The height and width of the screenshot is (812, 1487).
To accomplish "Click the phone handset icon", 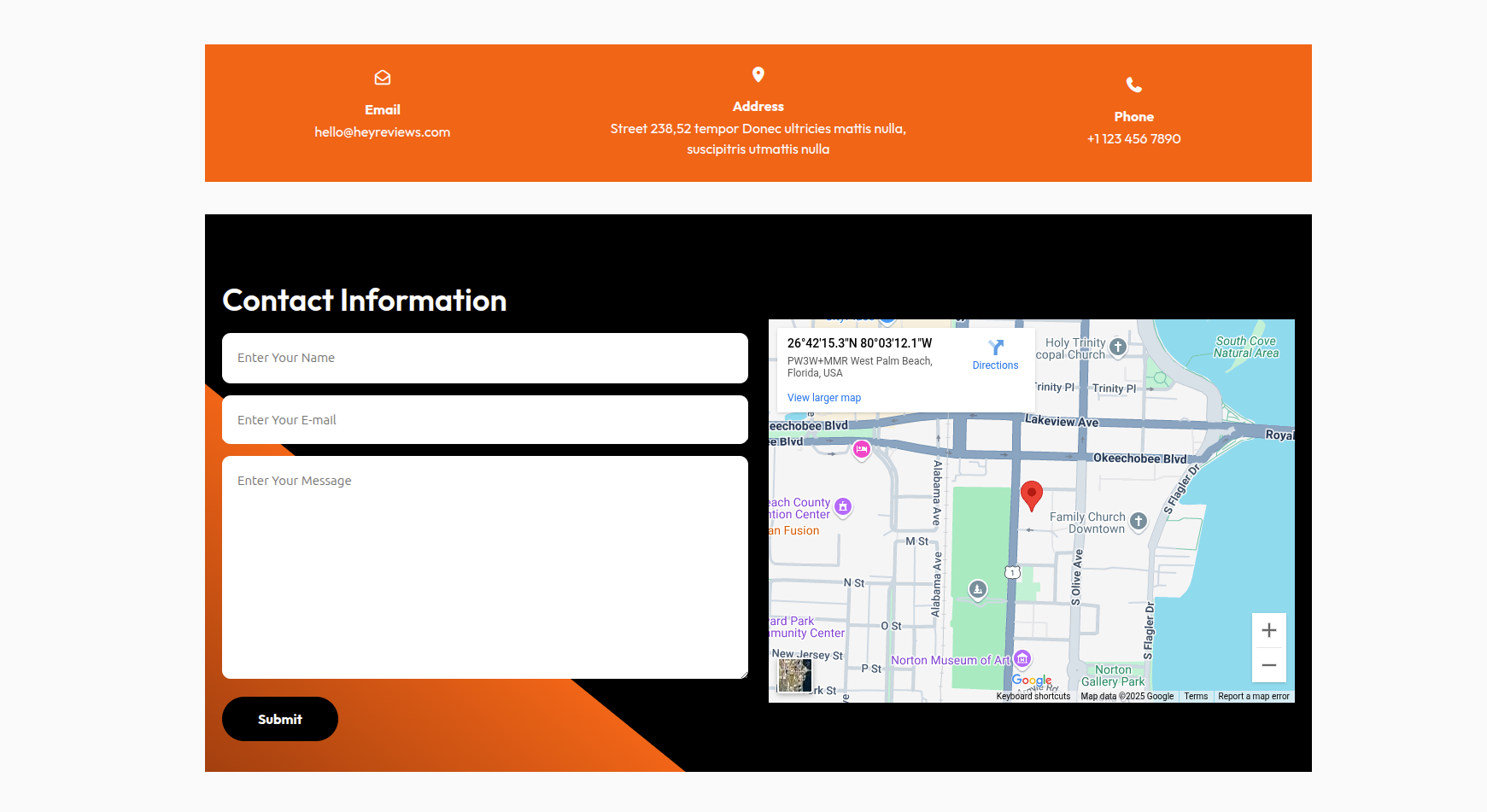I will 1133,85.
